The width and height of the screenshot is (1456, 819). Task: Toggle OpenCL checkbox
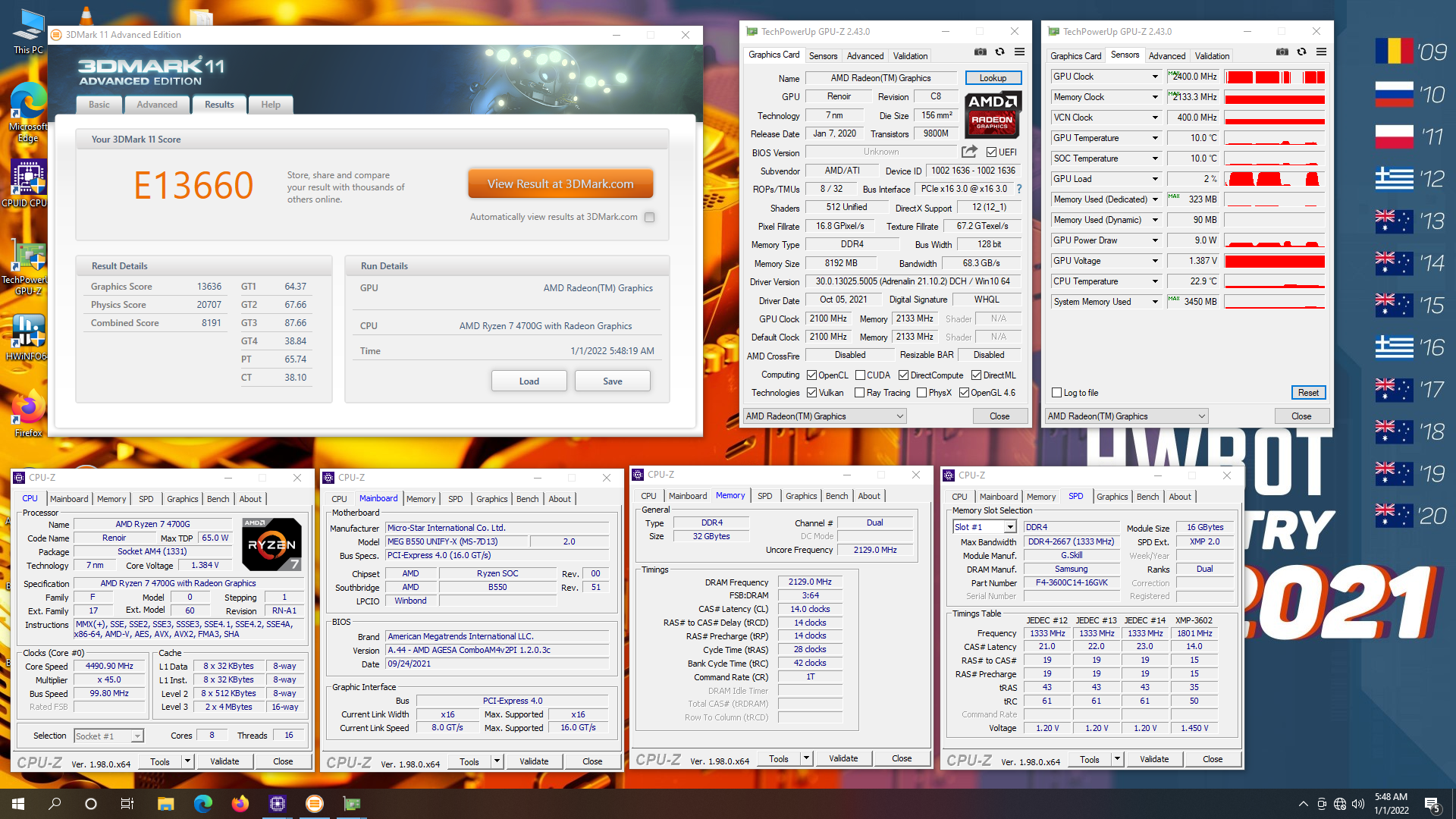pyautogui.click(x=811, y=375)
